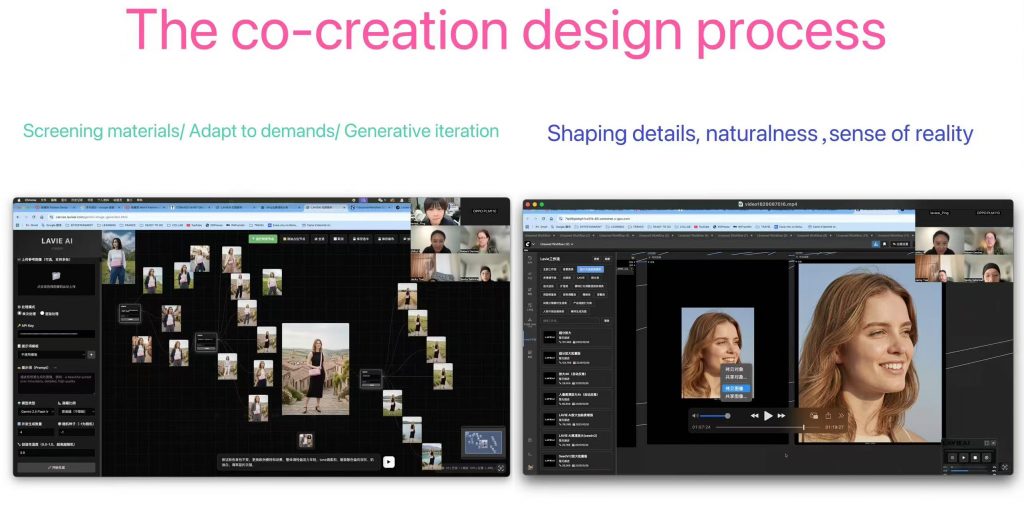The height and width of the screenshot is (512, 1024).
Task: Click the green button in the canvas toolbar
Action: coord(265,239)
